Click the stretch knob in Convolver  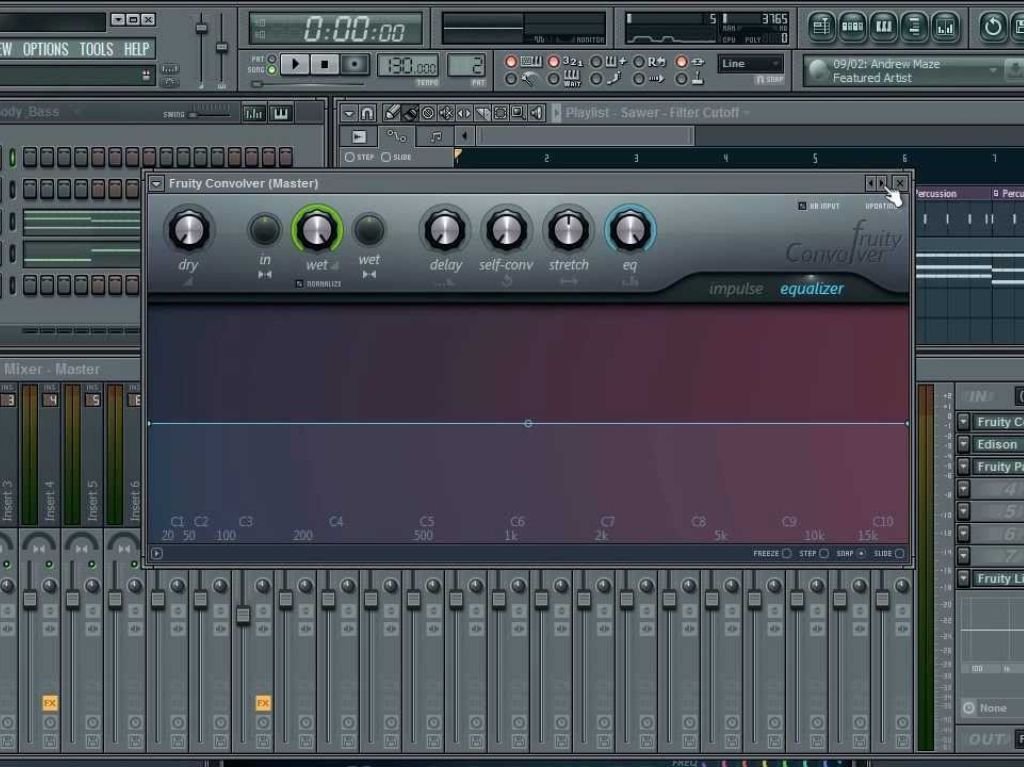[x=568, y=230]
